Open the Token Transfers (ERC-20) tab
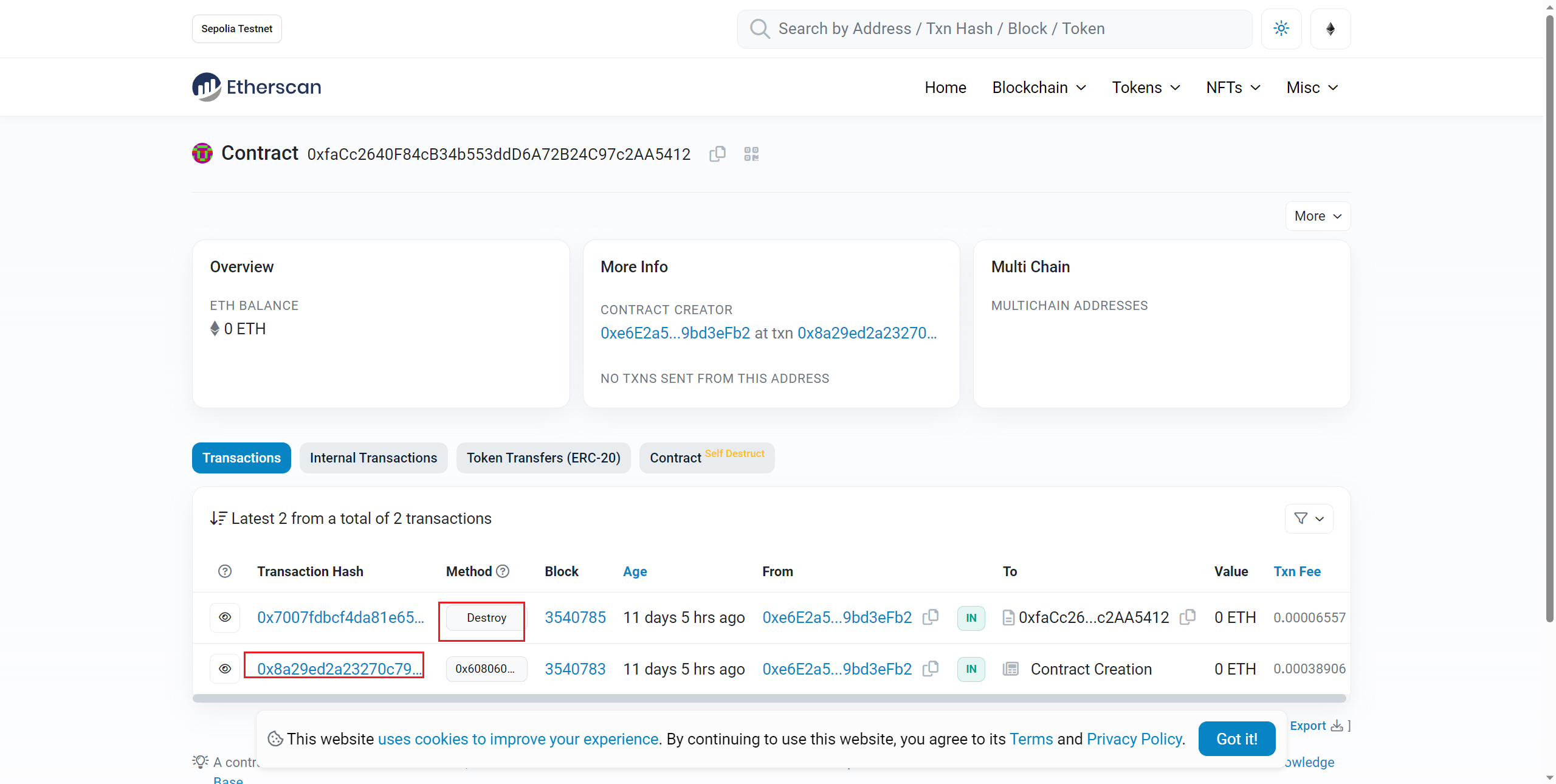The image size is (1556, 784). point(543,458)
